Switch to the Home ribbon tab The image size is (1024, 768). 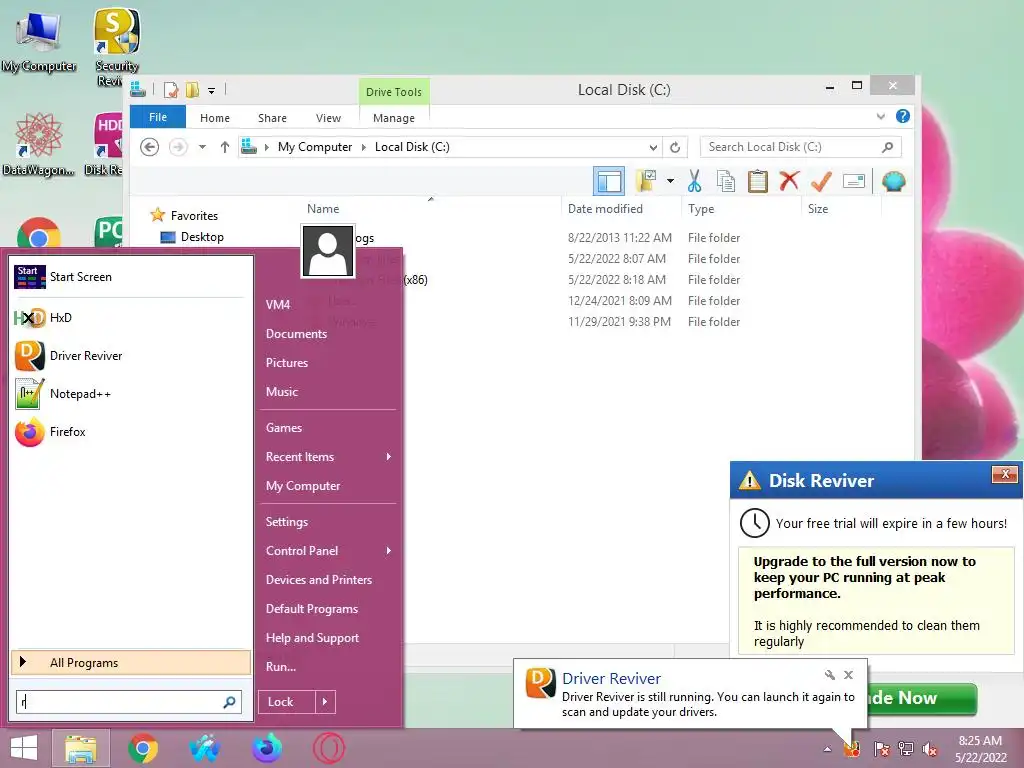click(x=215, y=118)
